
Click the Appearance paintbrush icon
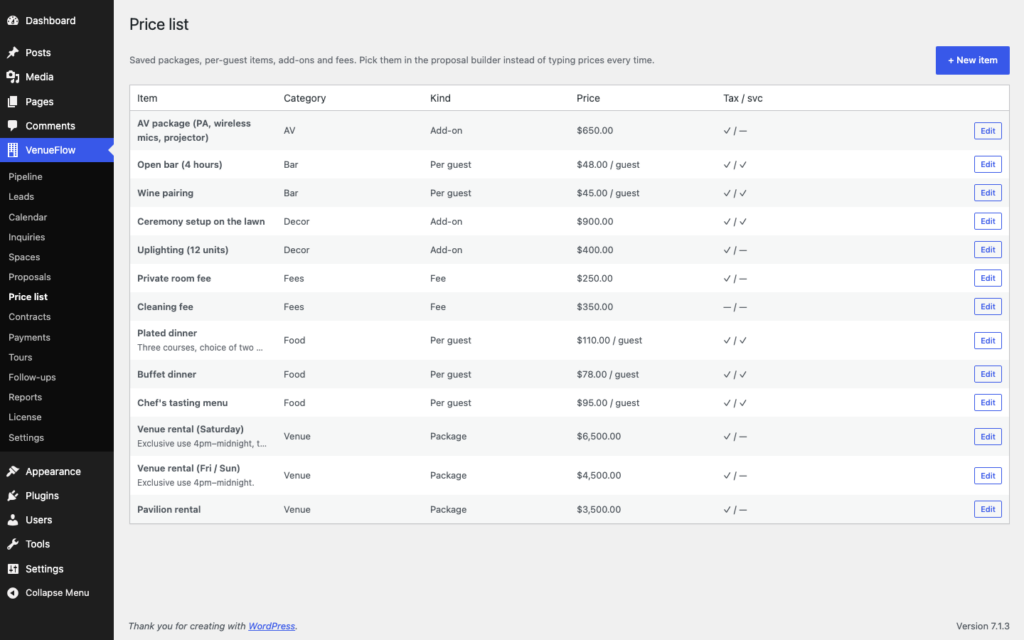(12, 471)
